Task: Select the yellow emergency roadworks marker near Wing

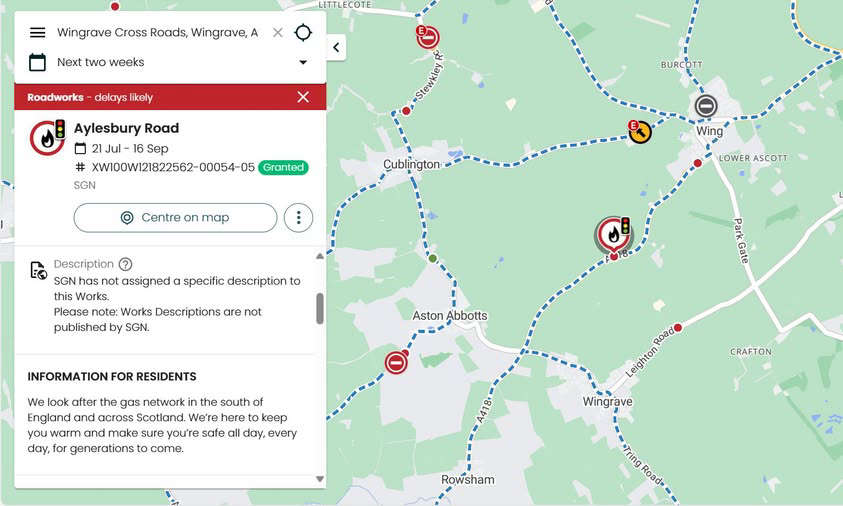Action: click(x=640, y=132)
